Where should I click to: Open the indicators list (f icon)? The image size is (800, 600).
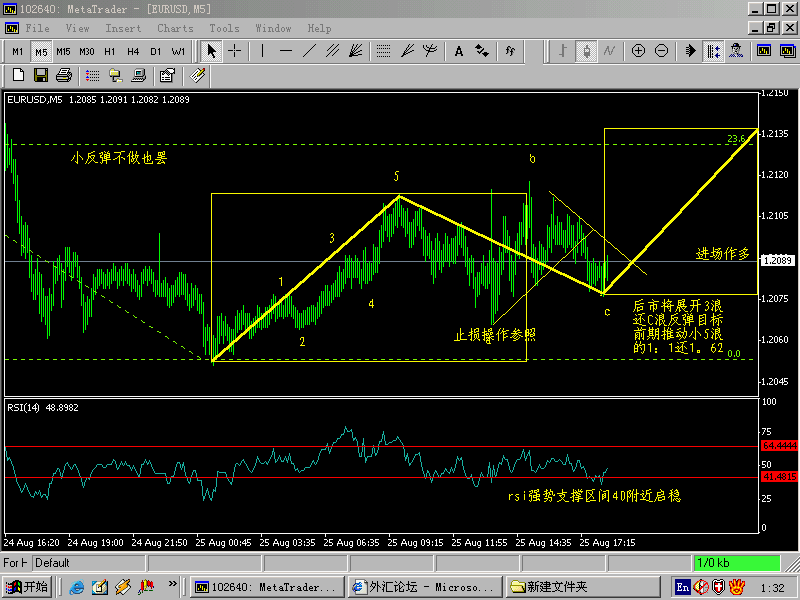[x=510, y=51]
